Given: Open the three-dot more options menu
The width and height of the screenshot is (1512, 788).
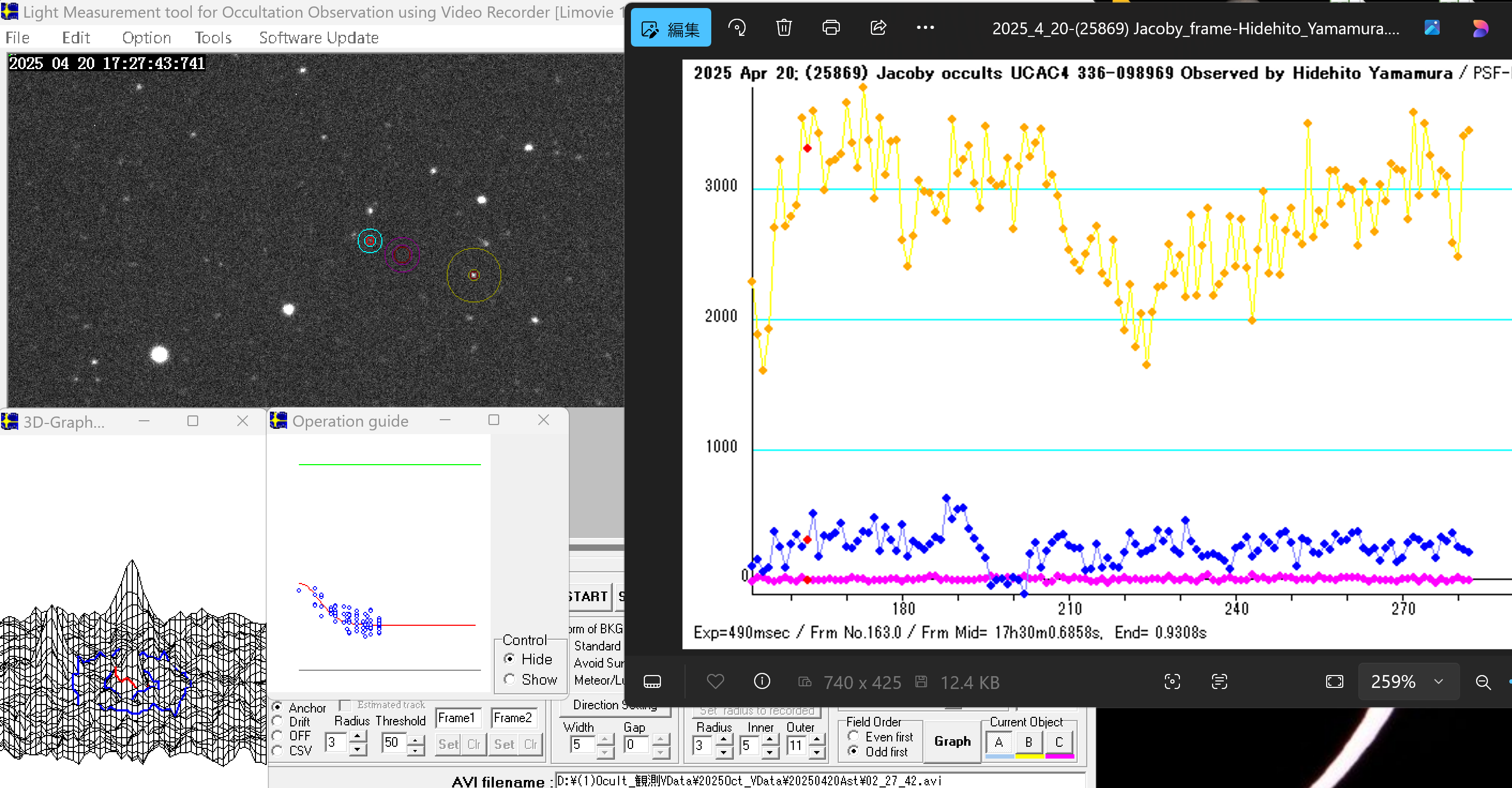Looking at the screenshot, I should (x=925, y=28).
